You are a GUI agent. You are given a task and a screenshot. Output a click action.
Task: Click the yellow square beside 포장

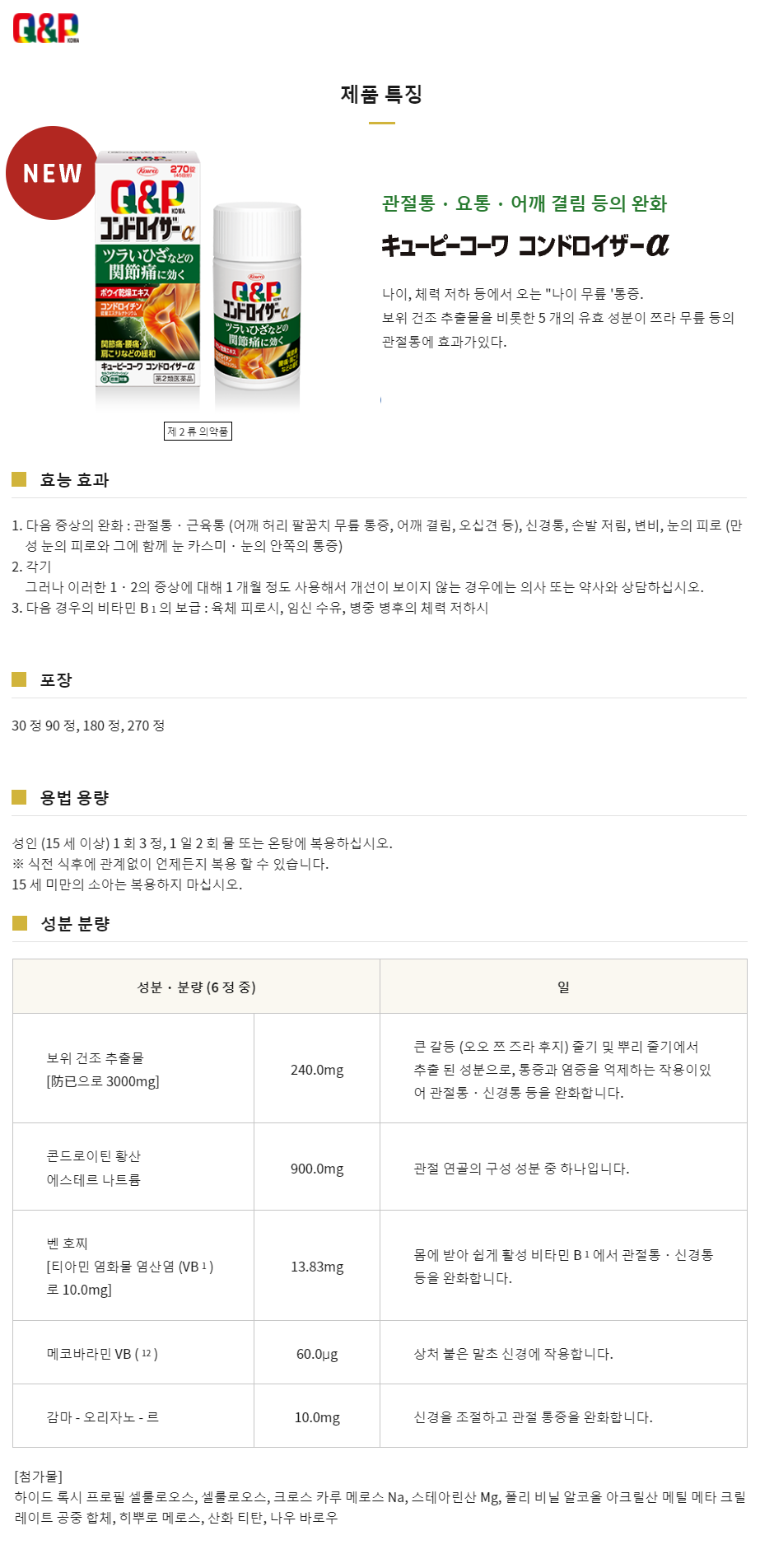coord(19,679)
